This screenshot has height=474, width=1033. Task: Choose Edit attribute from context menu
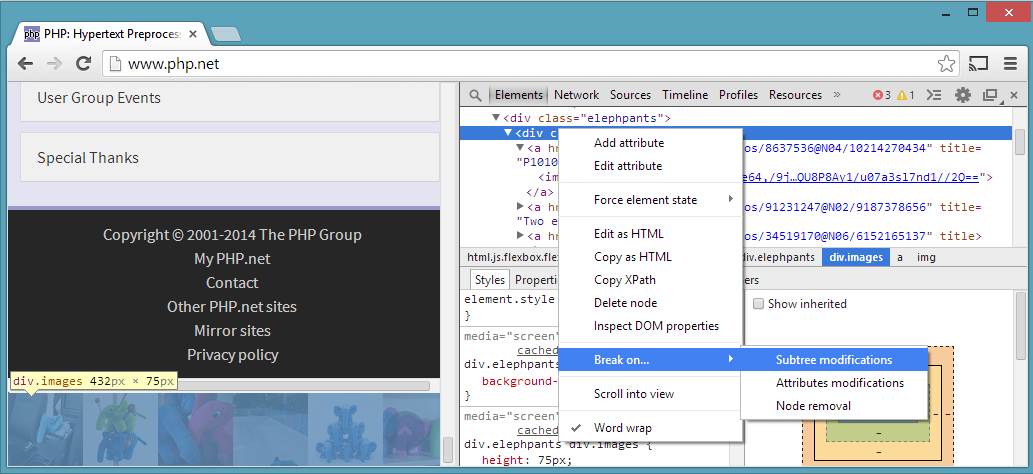(651, 166)
